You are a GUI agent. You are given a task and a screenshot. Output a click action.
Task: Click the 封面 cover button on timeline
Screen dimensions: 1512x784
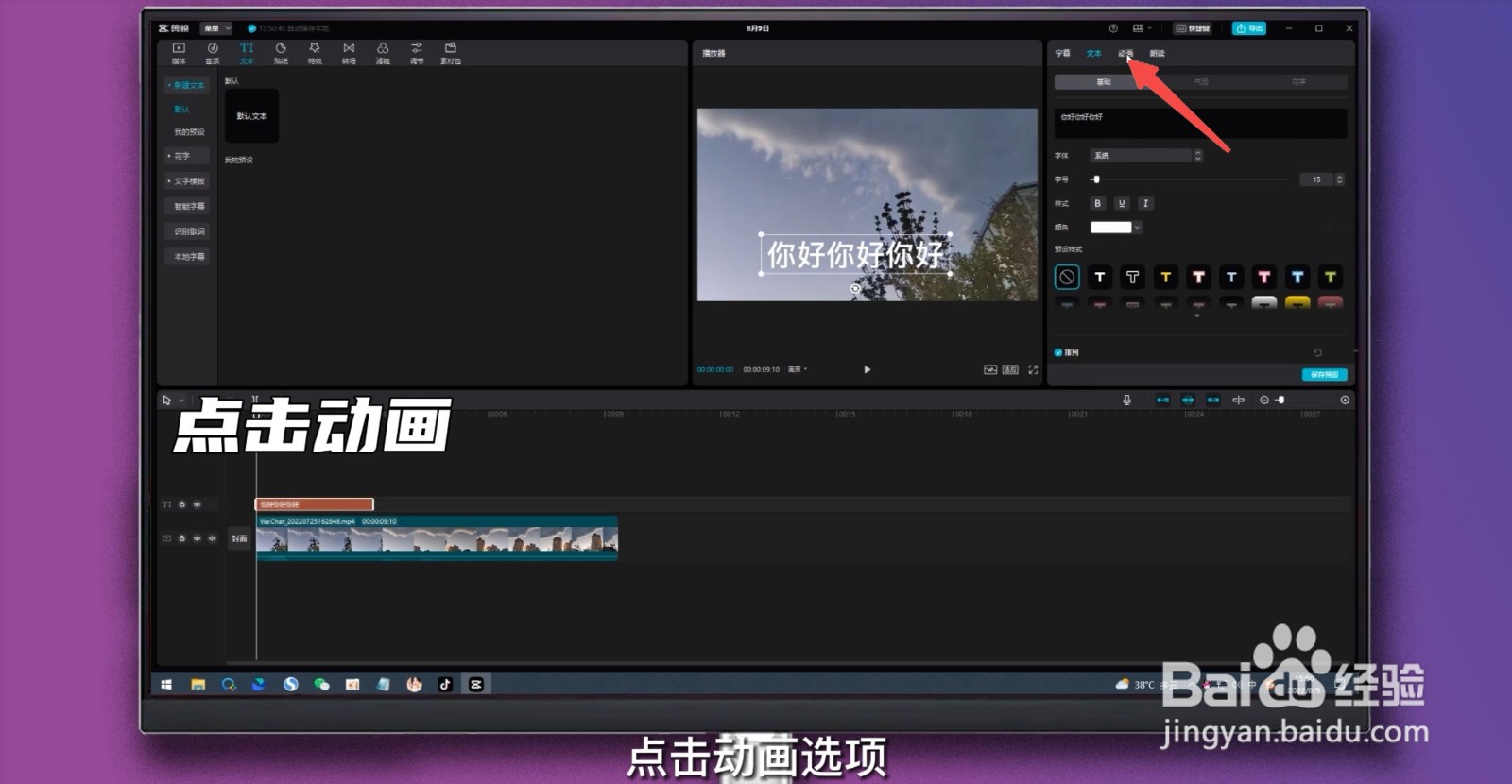click(239, 539)
